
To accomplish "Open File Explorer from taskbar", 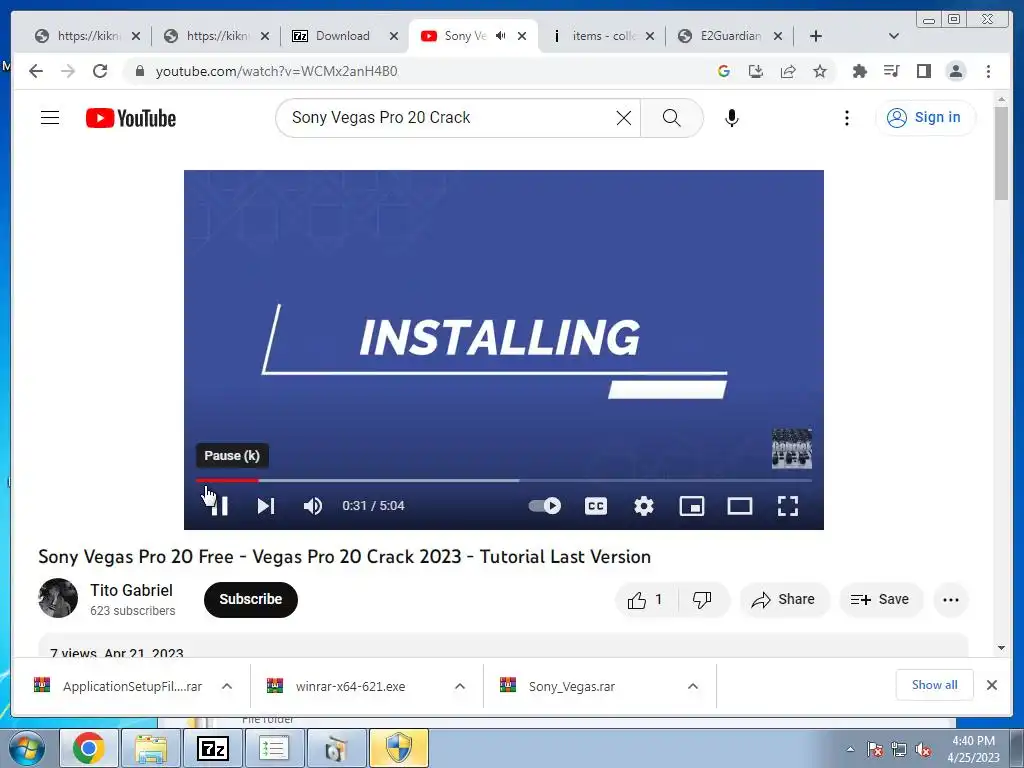I will (x=152, y=748).
